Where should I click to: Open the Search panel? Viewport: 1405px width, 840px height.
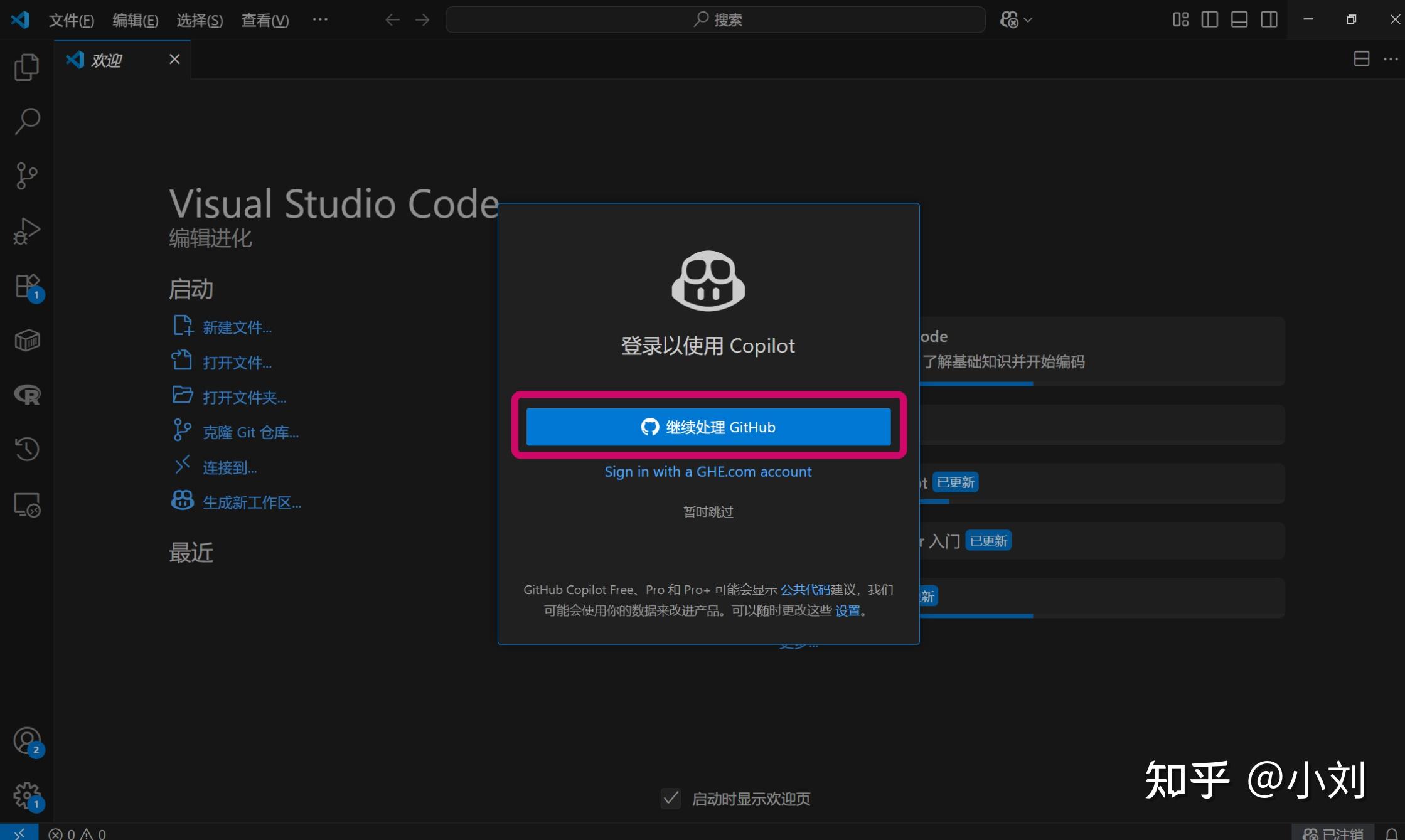tap(26, 121)
